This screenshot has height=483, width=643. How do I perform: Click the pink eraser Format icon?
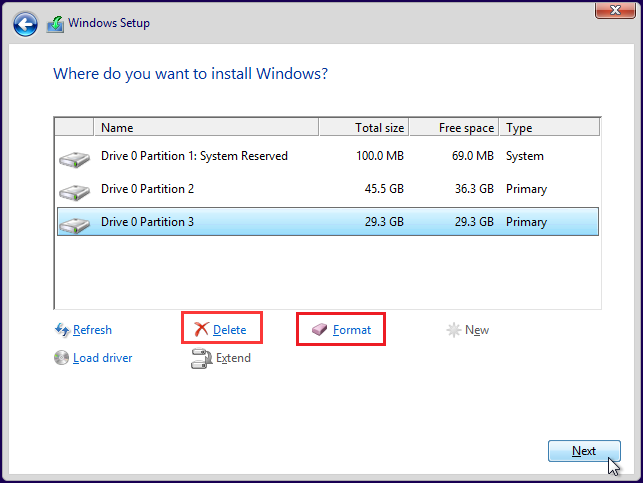click(x=319, y=329)
